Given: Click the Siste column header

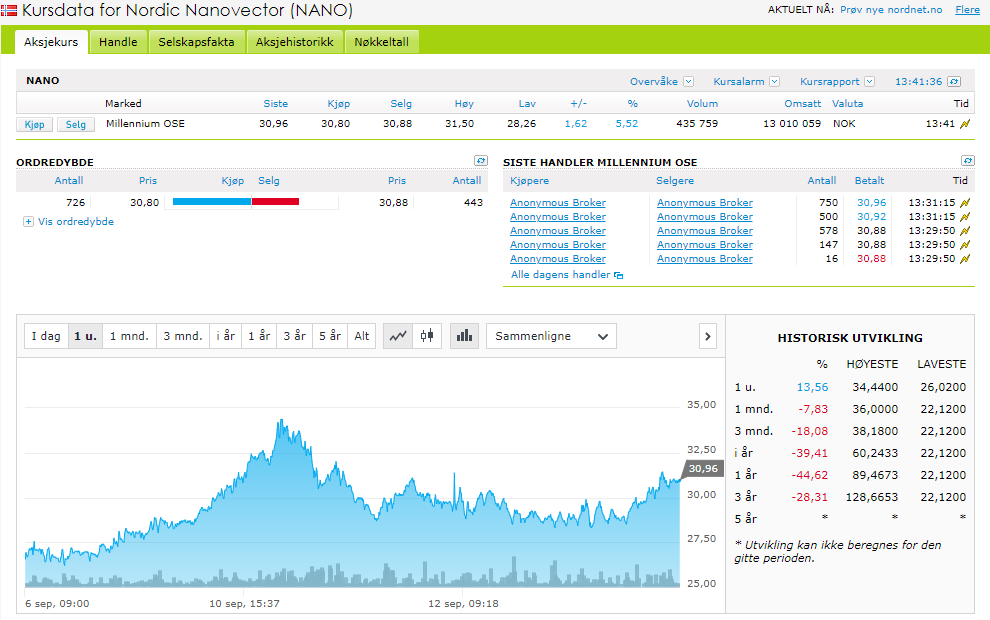Looking at the screenshot, I should pyautogui.click(x=275, y=104).
